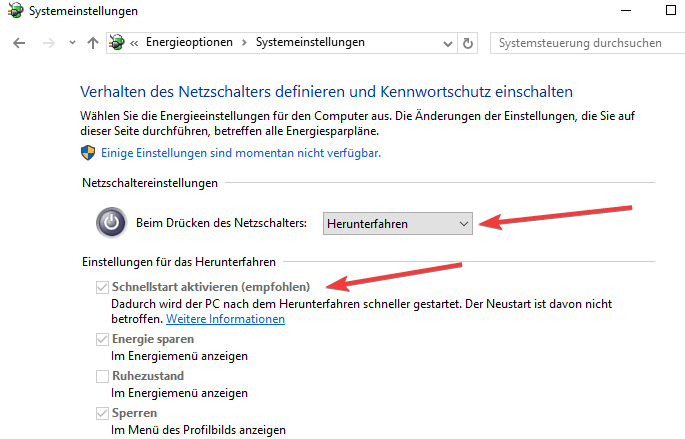The image size is (685, 439).
Task: Navigate to Energieoptionen breadcrumb
Action: tap(189, 42)
